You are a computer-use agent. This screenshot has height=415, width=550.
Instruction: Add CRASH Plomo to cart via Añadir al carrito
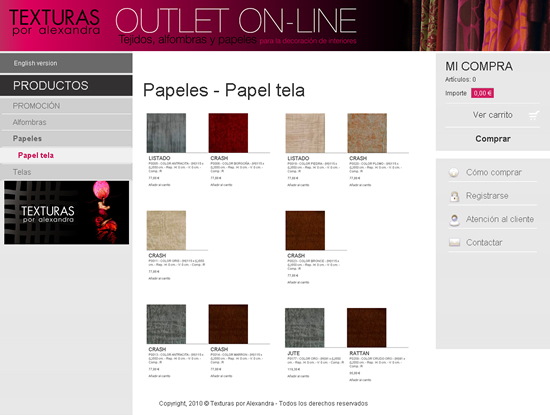pyautogui.click(x=360, y=185)
